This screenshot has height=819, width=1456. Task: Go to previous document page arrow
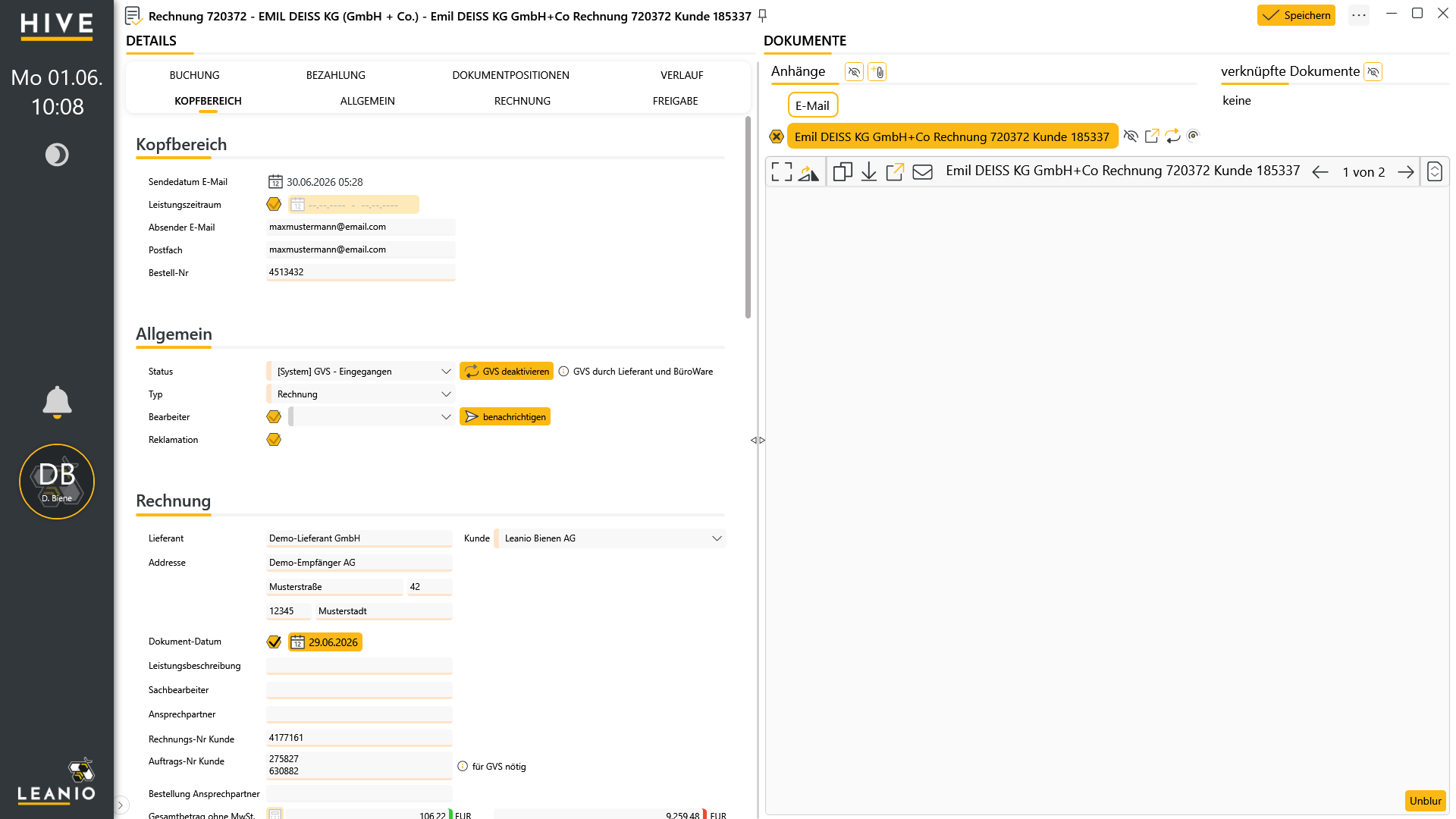tap(1320, 172)
